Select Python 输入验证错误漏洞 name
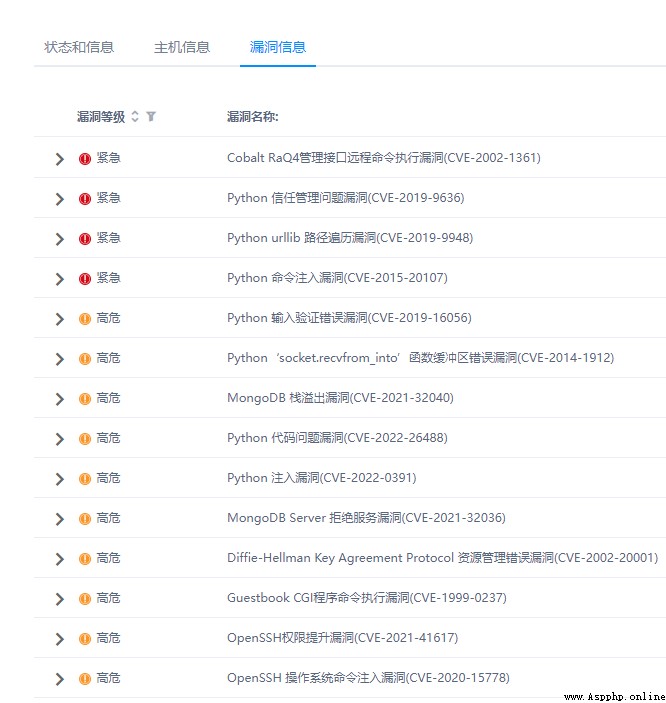The width and height of the screenshot is (666, 703). [349, 318]
